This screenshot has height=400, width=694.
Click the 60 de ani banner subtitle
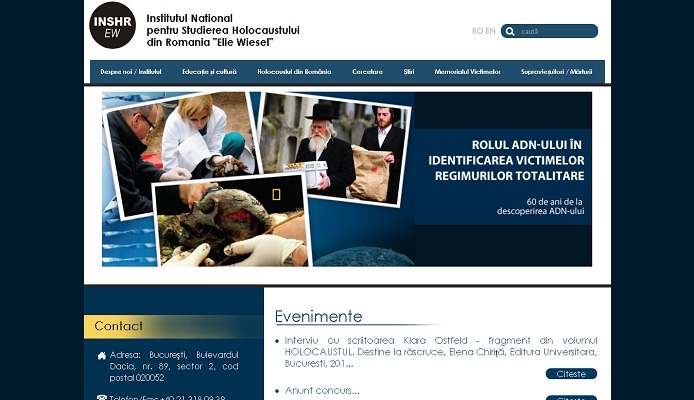540,207
